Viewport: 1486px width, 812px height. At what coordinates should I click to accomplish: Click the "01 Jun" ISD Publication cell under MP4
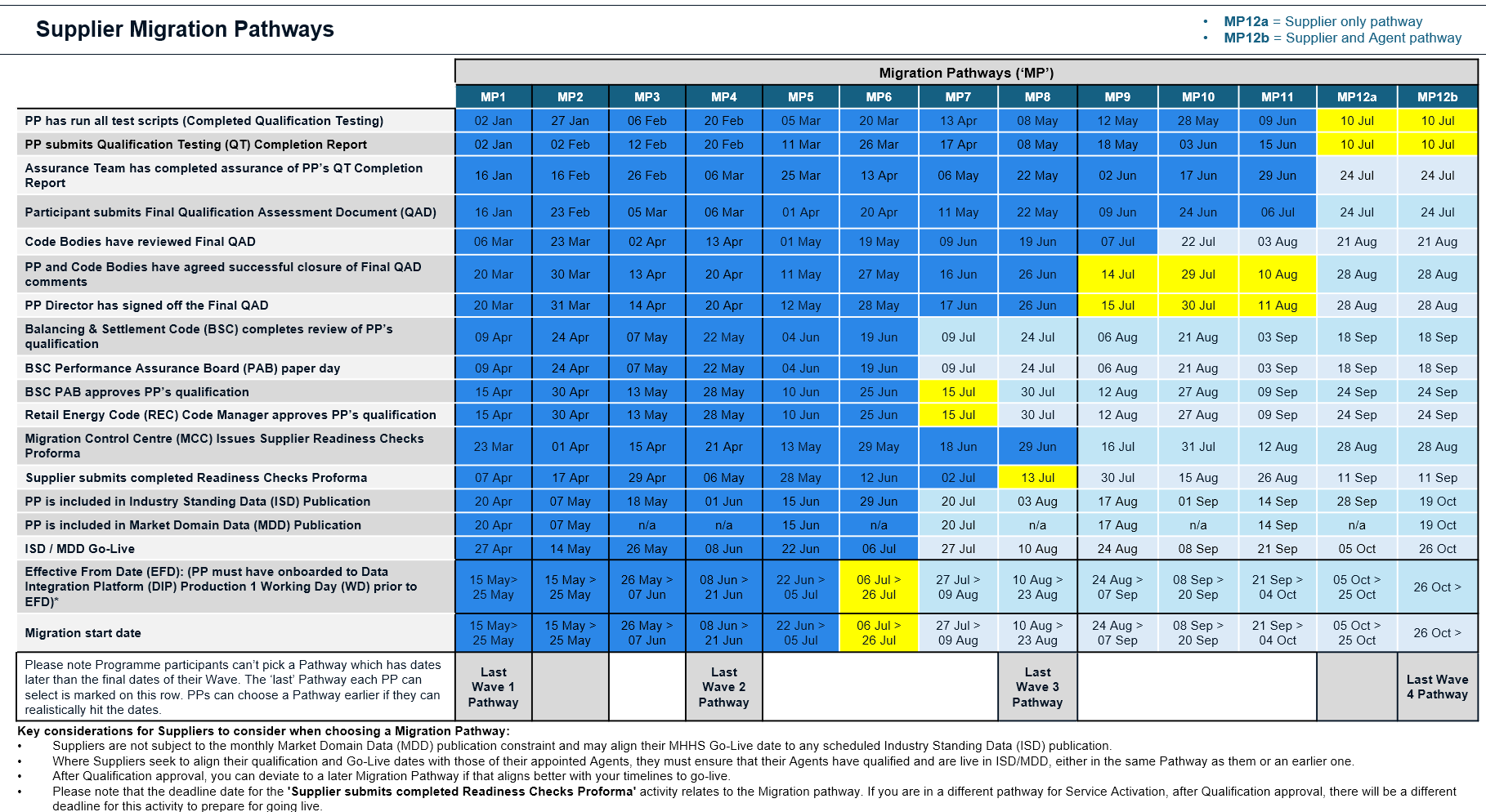724,502
